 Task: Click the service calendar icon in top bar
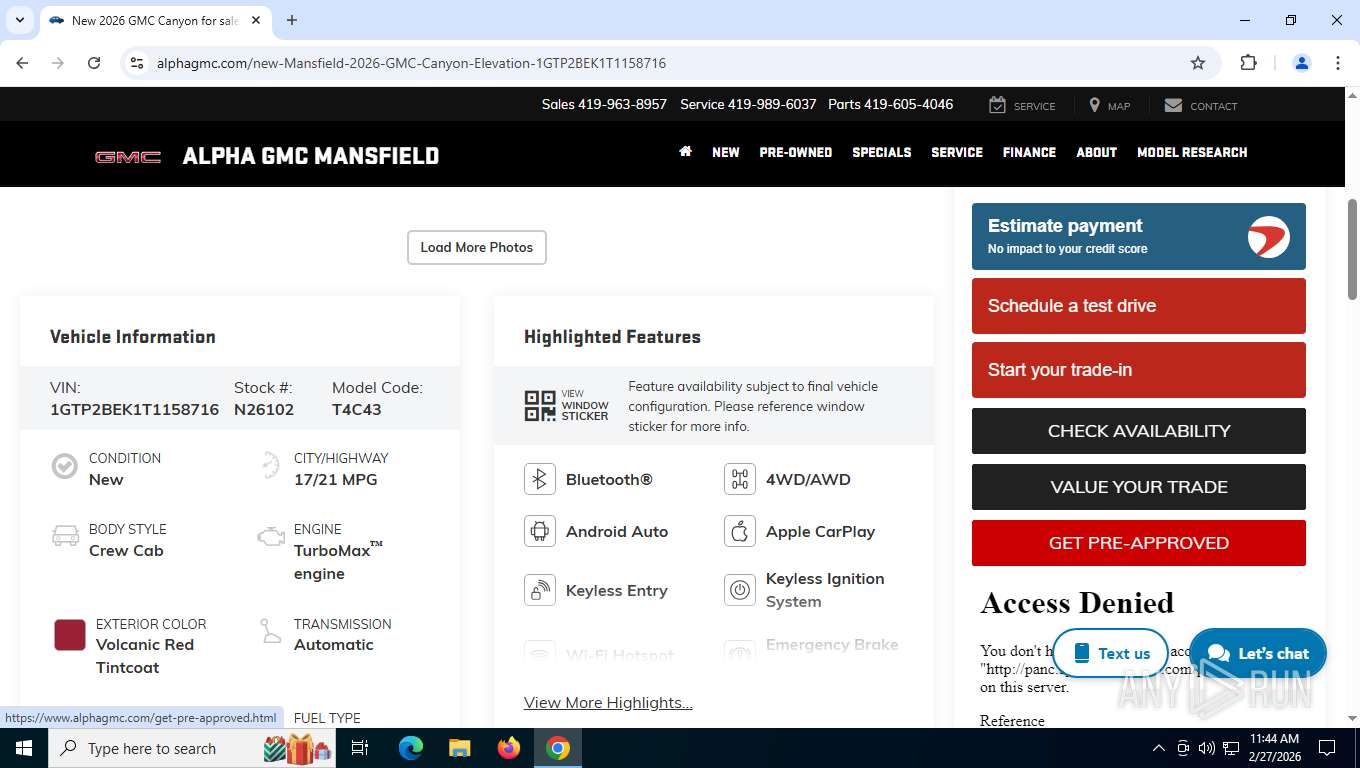pyautogui.click(x=997, y=105)
